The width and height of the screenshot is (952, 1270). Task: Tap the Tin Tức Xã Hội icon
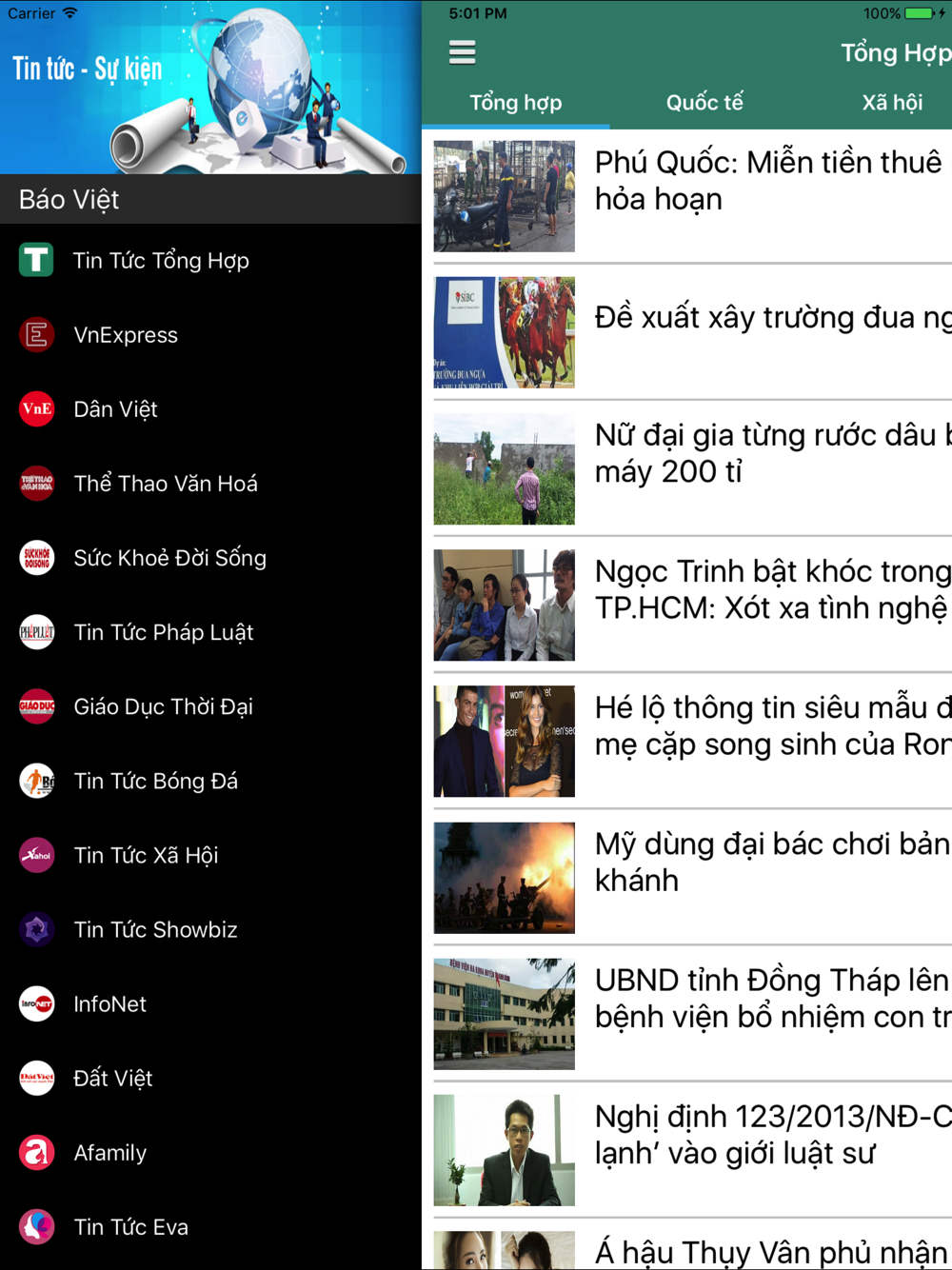pyautogui.click(x=36, y=855)
